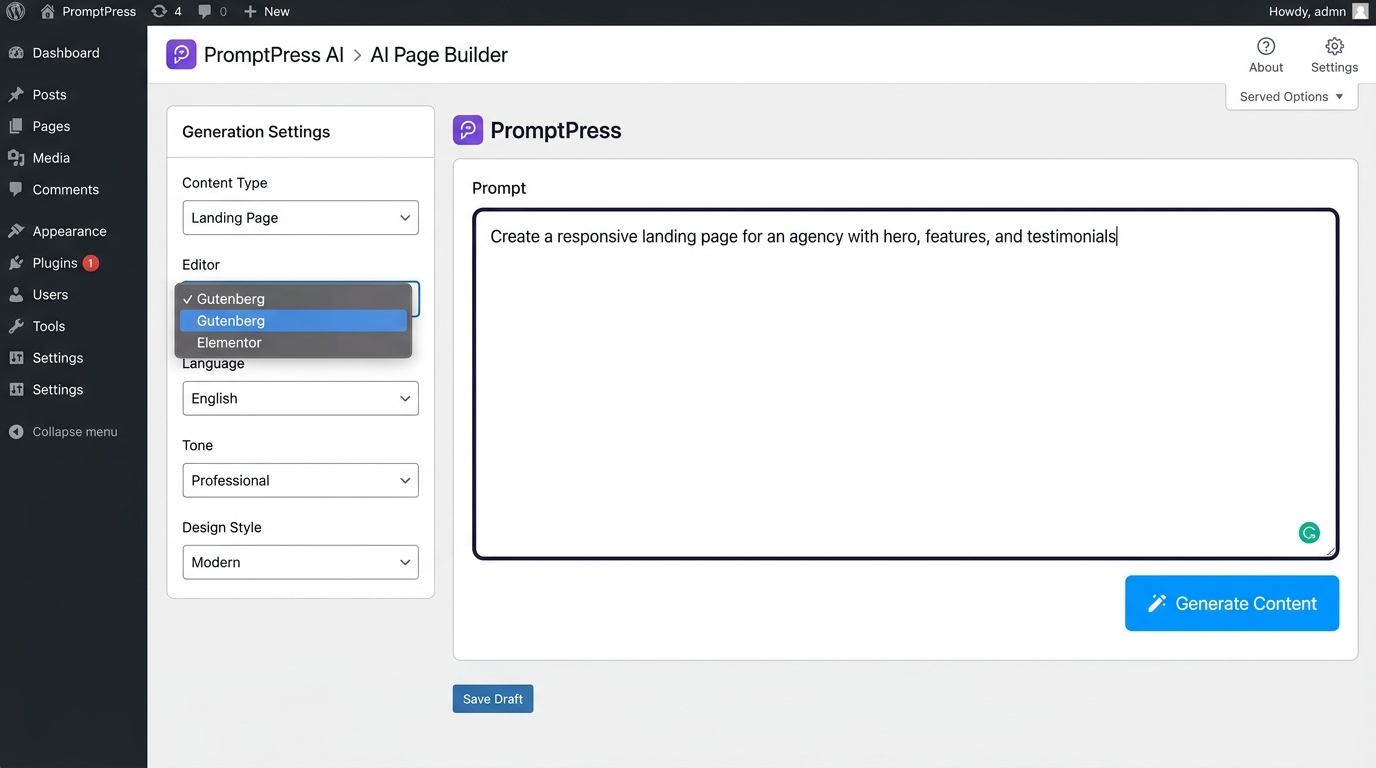
Task: Select the highlighted Gutenberg option
Action: (293, 321)
